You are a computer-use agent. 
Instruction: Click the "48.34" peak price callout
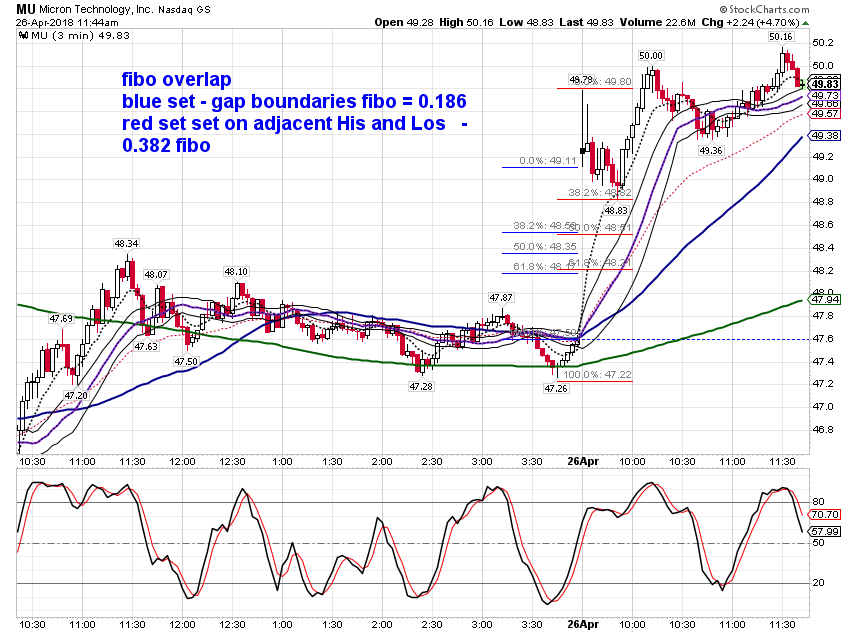pos(126,244)
